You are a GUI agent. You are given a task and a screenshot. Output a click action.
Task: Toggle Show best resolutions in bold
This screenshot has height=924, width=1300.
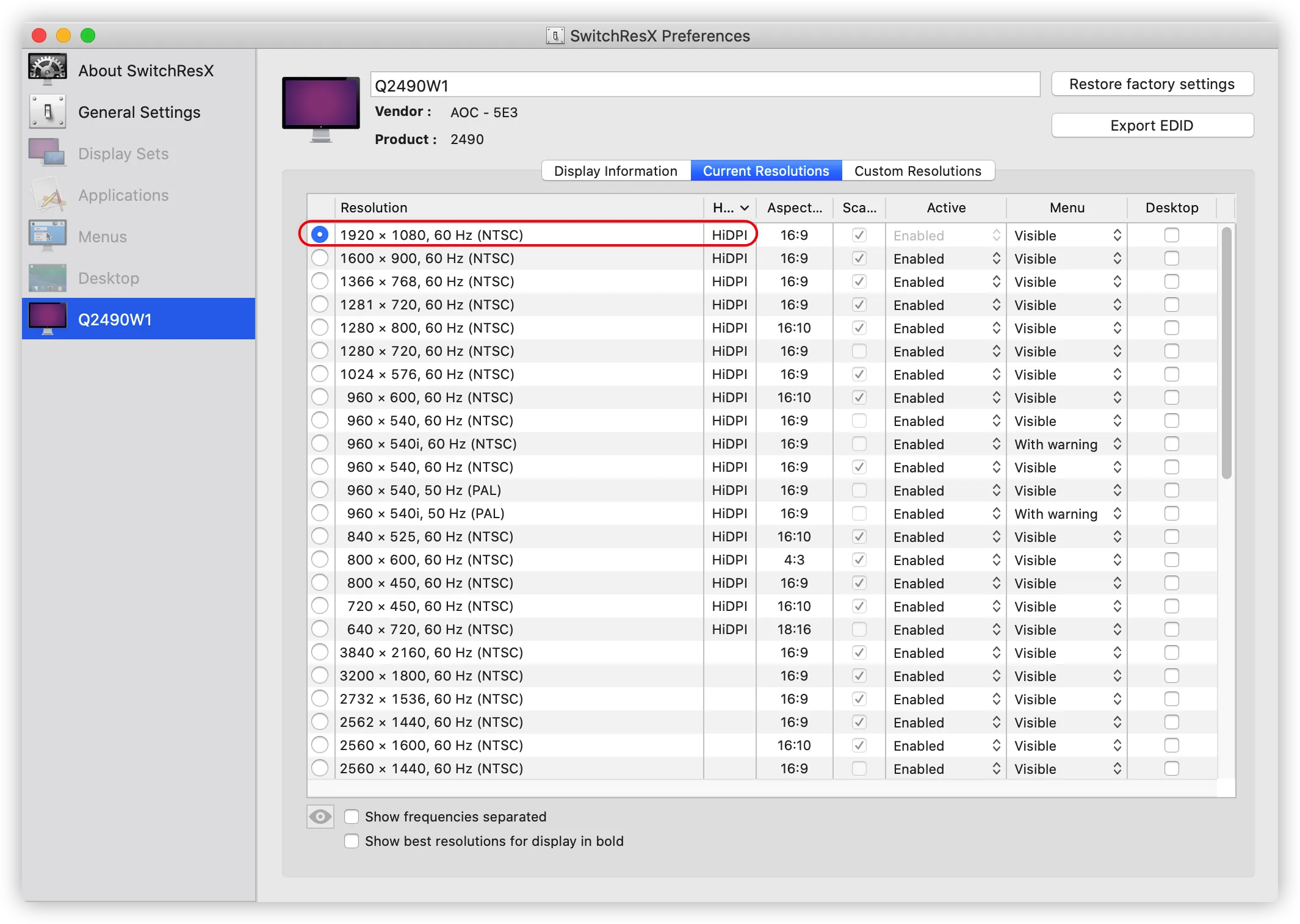[x=352, y=841]
